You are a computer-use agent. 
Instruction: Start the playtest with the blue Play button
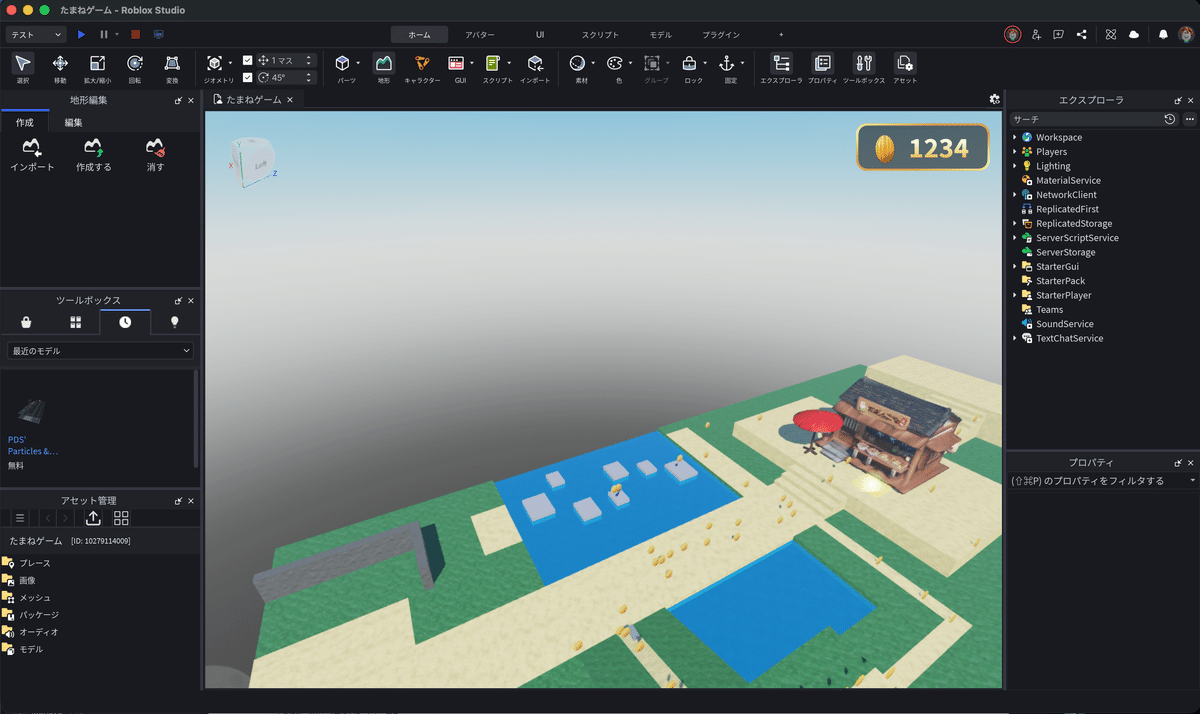click(x=82, y=34)
